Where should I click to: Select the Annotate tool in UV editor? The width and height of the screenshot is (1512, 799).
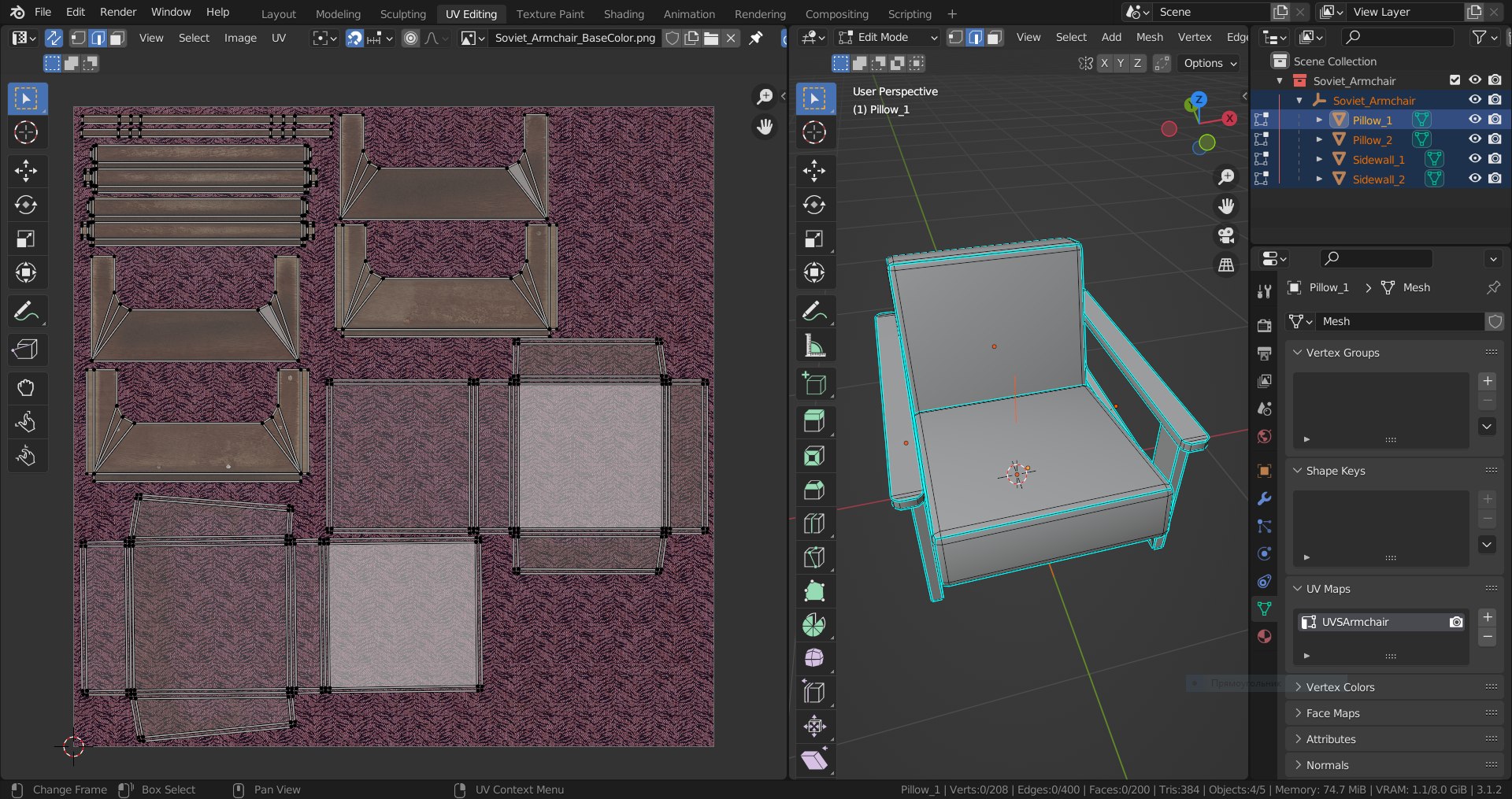tap(26, 312)
